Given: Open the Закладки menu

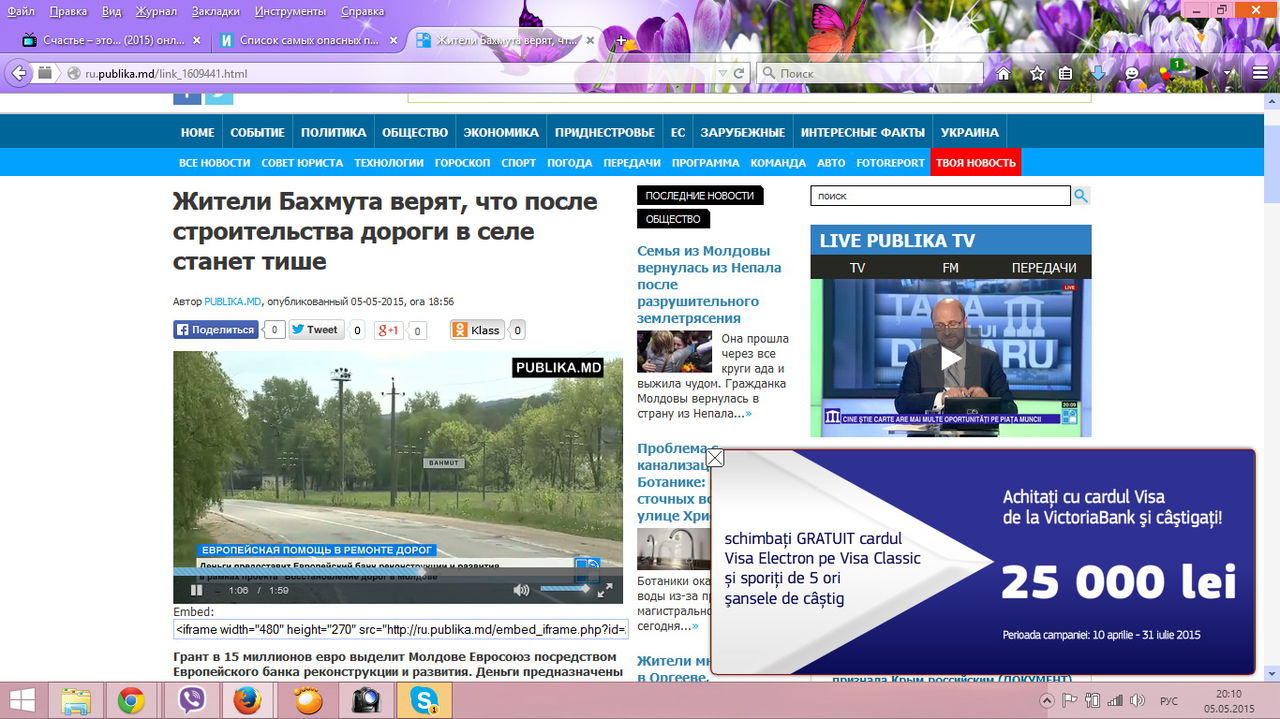Looking at the screenshot, I should click(x=214, y=11).
